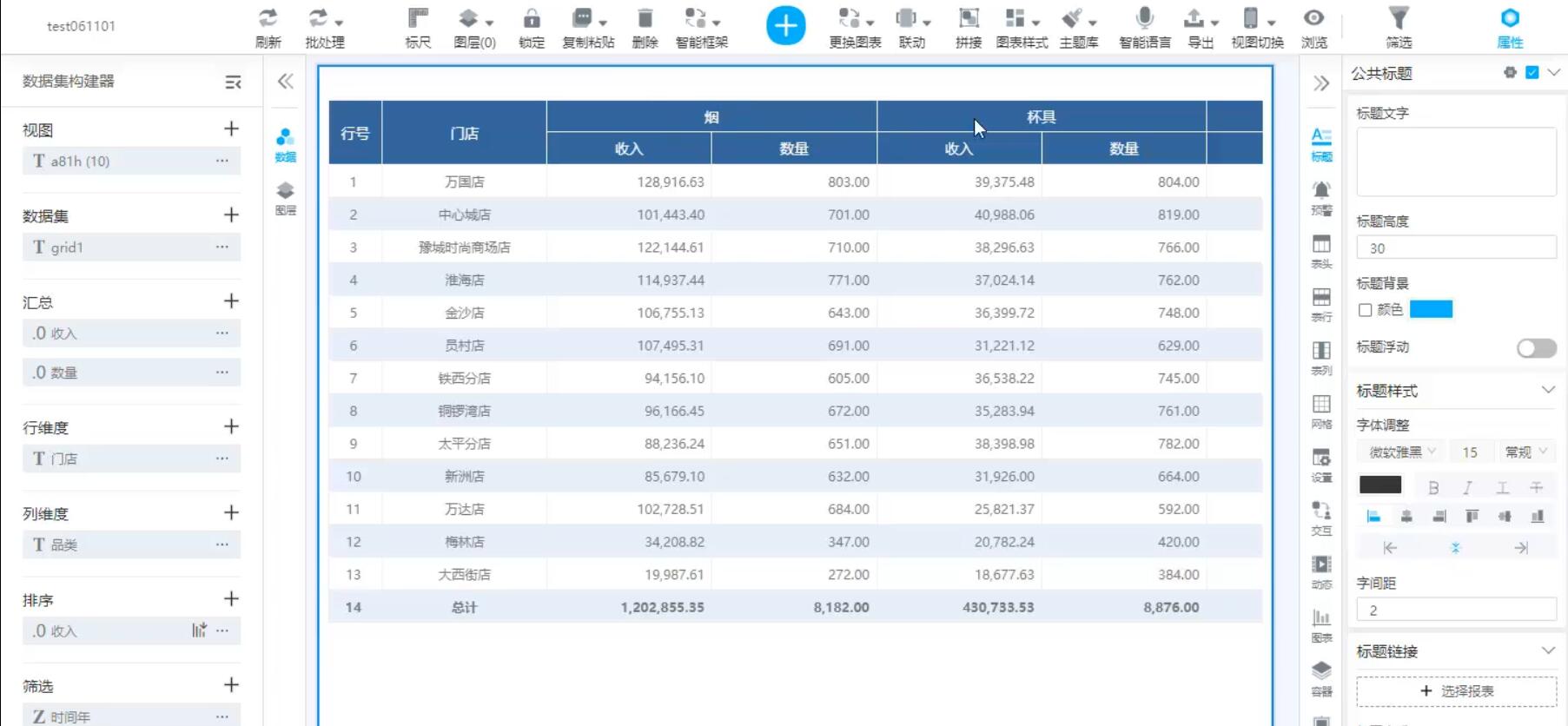Screen dimensions: 1568x726
Task: Turn on the 标题浮动 switch
Action: [x=1536, y=348]
